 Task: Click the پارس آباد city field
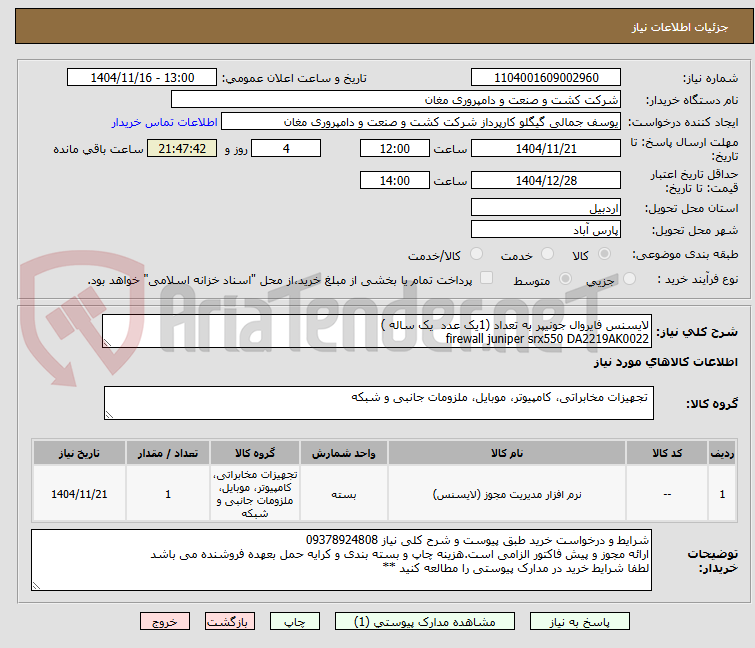pos(546,229)
